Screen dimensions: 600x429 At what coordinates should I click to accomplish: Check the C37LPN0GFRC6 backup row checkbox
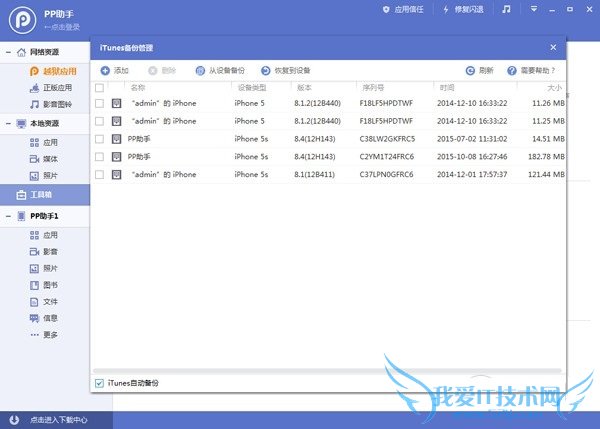pyautogui.click(x=99, y=175)
